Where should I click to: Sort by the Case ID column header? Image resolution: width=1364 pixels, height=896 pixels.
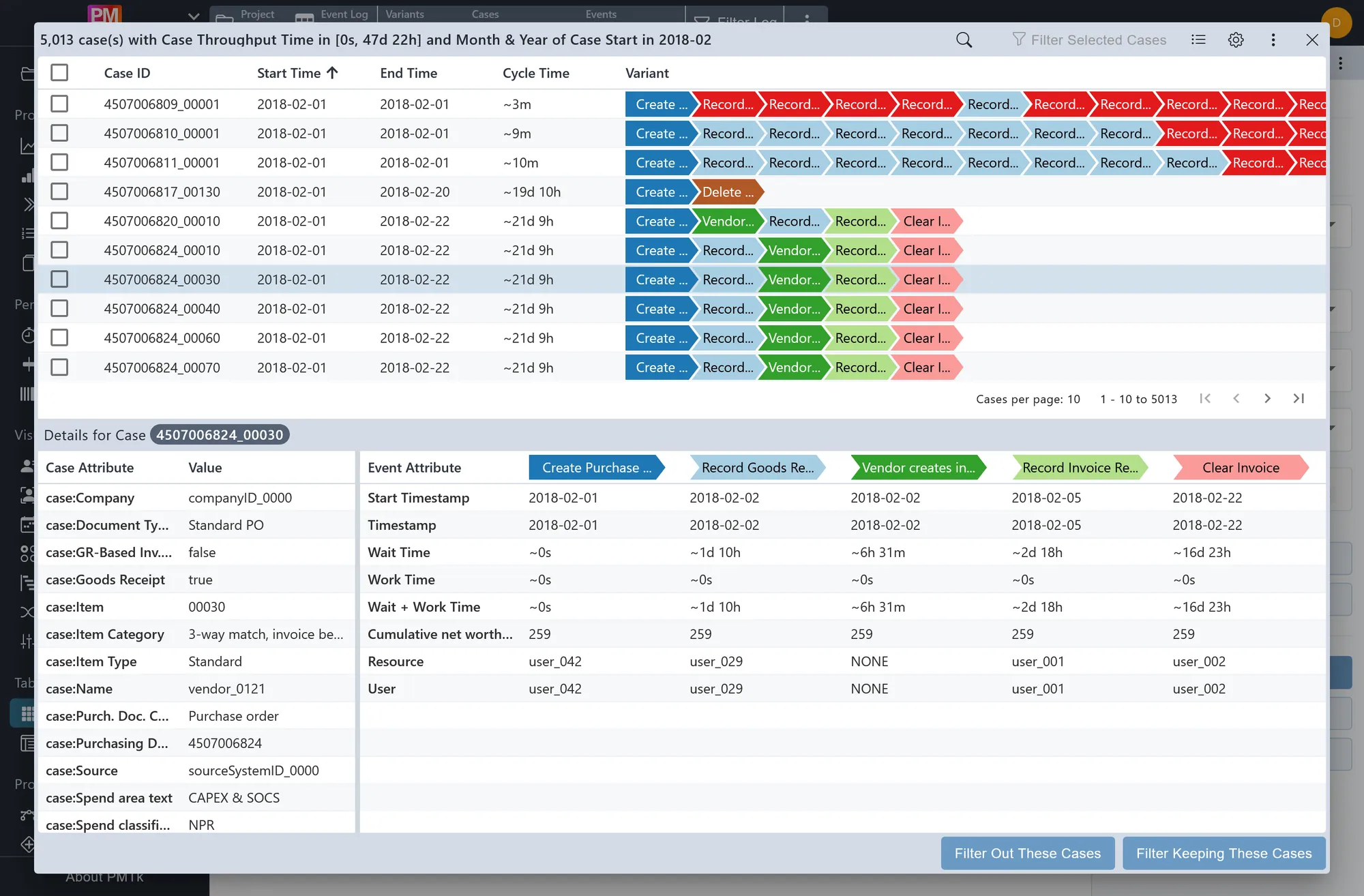coord(127,73)
